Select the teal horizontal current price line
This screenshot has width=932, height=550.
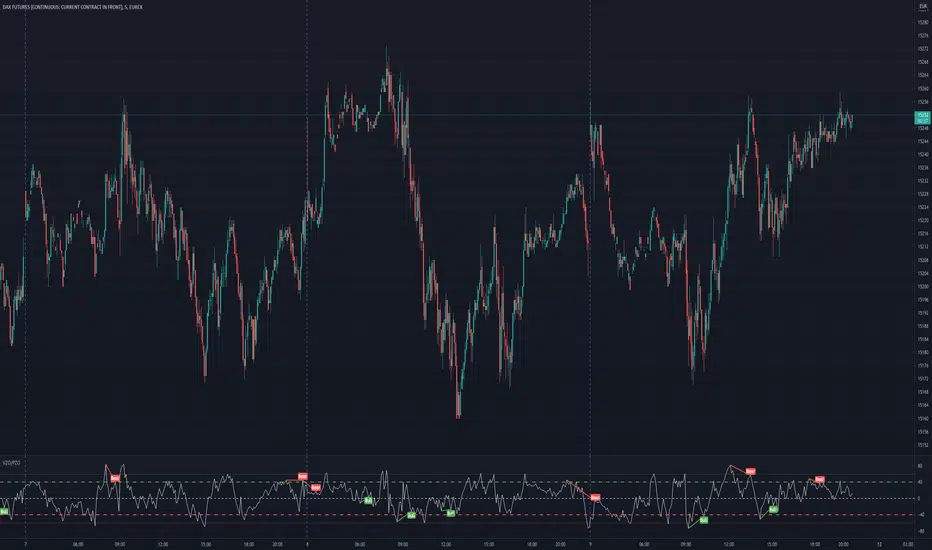pos(456,115)
